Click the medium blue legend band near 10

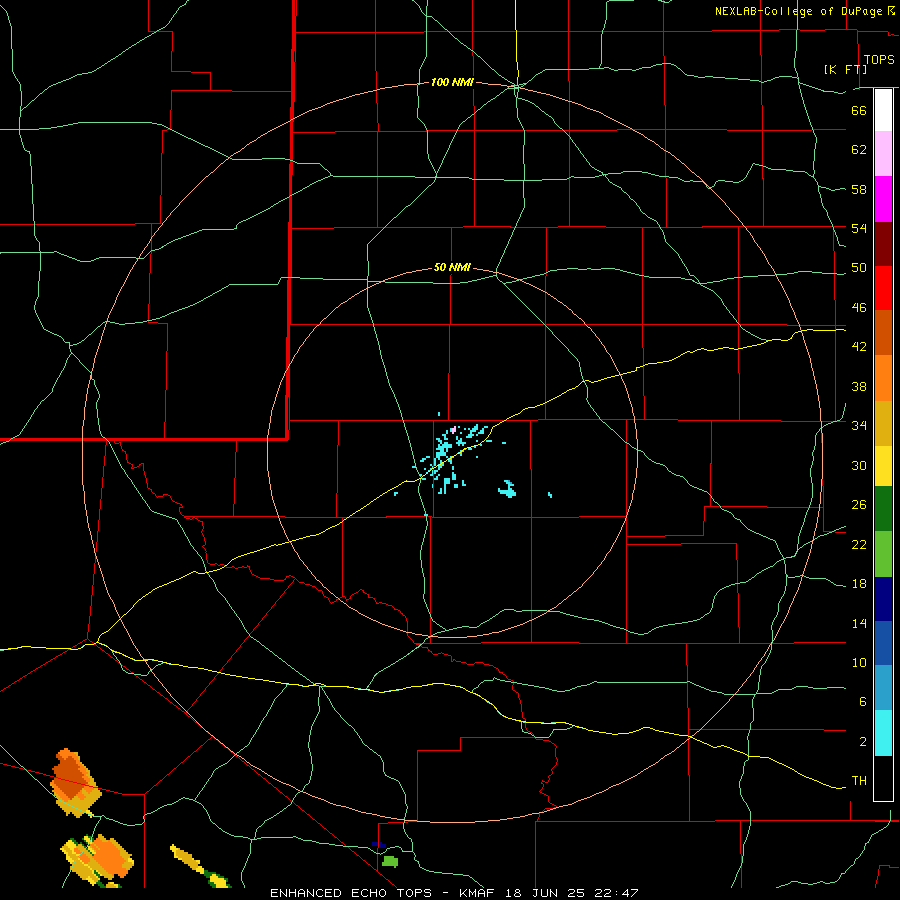click(x=883, y=643)
